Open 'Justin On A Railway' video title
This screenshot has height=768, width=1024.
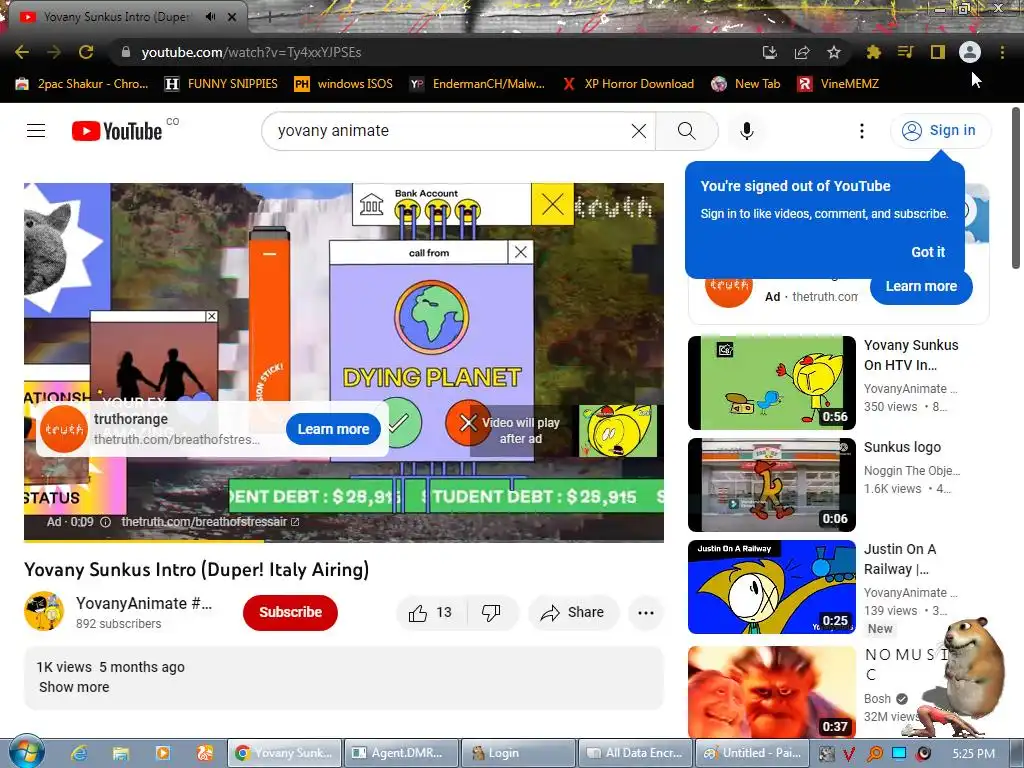[x=900, y=559]
